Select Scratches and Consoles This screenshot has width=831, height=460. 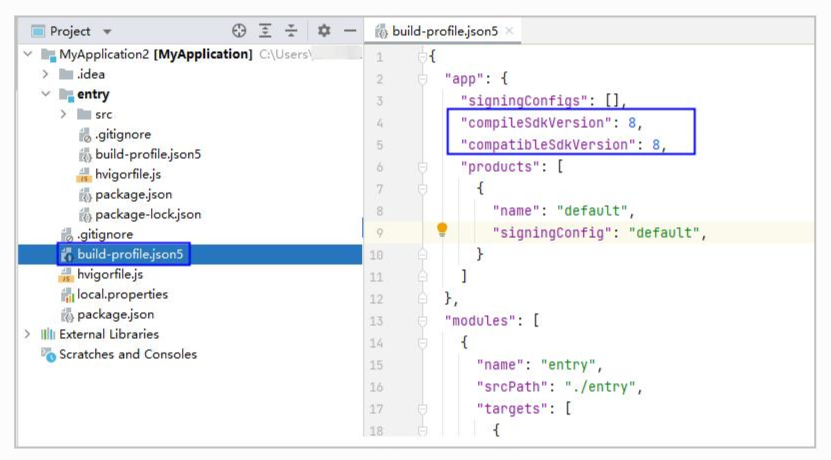[128, 354]
